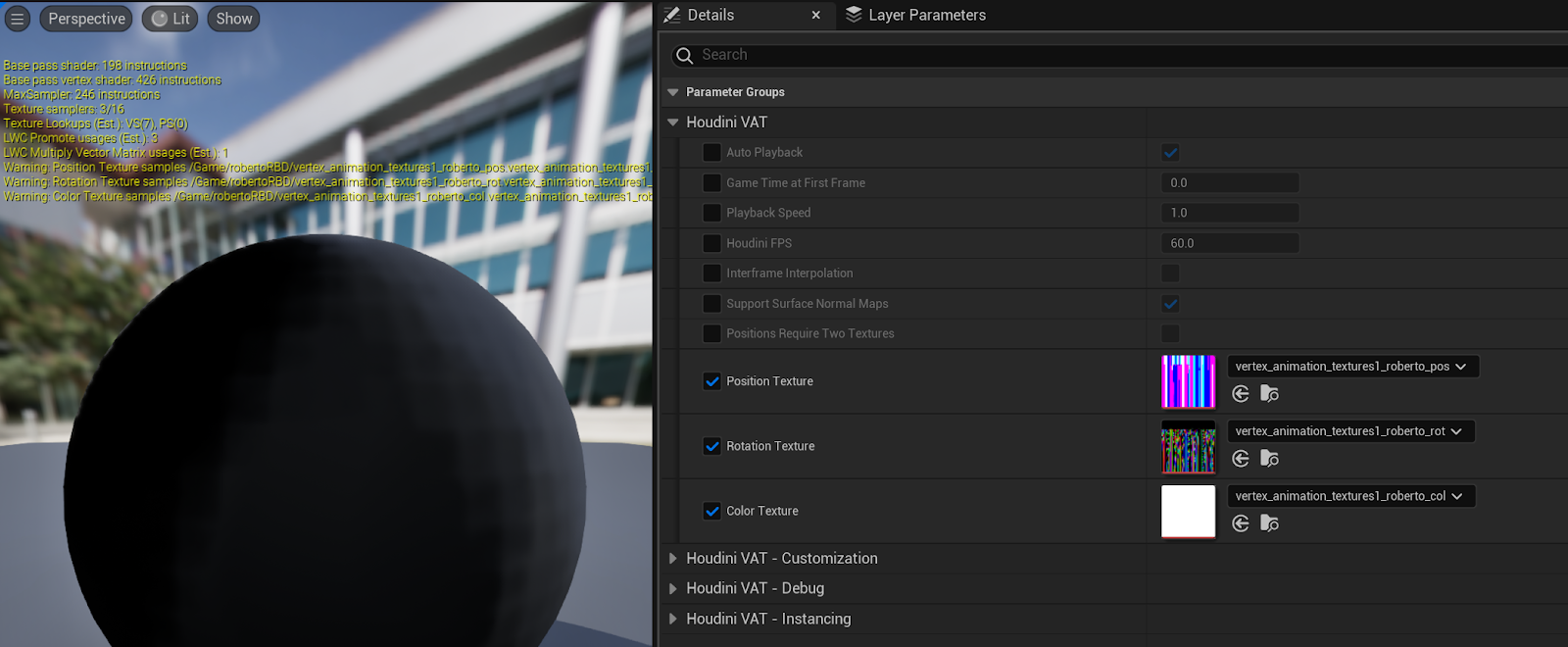Toggle the Interframe Interpolation value checkbox

click(1170, 274)
